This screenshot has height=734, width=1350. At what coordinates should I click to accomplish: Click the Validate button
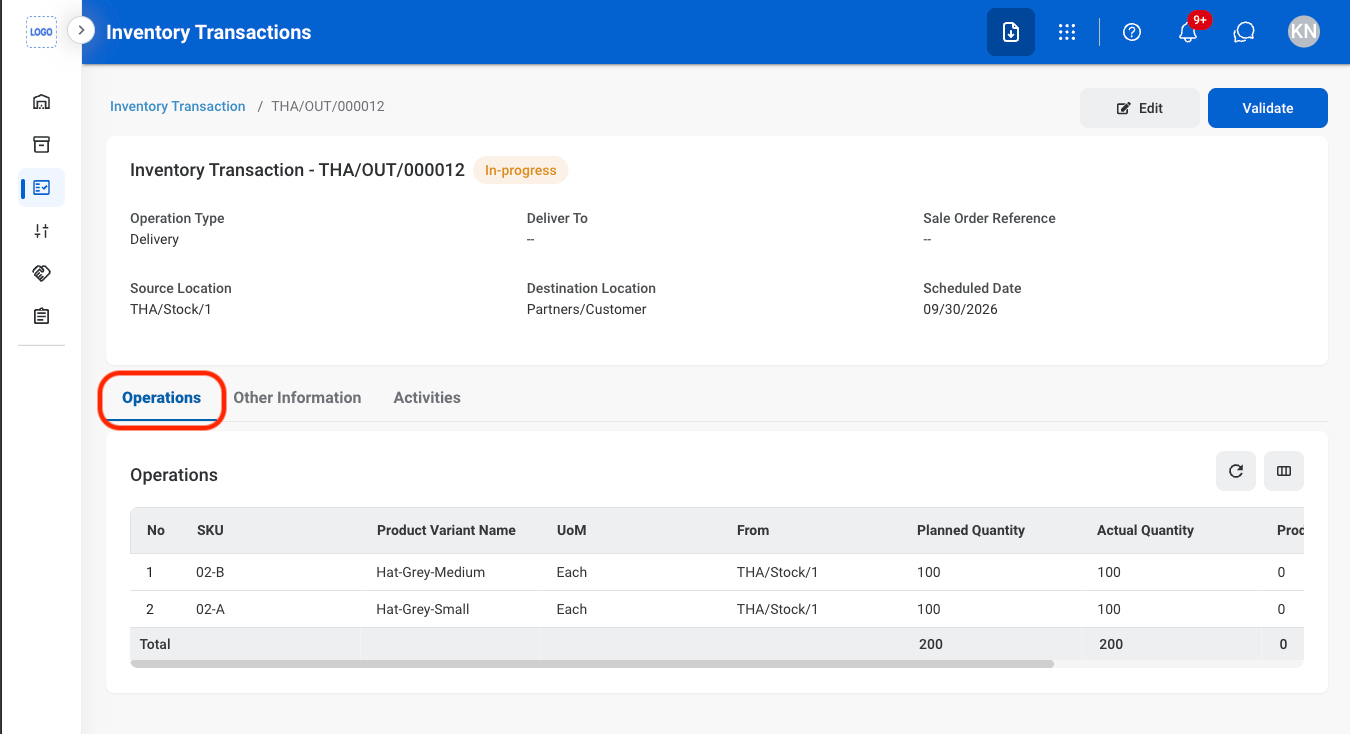(1268, 108)
